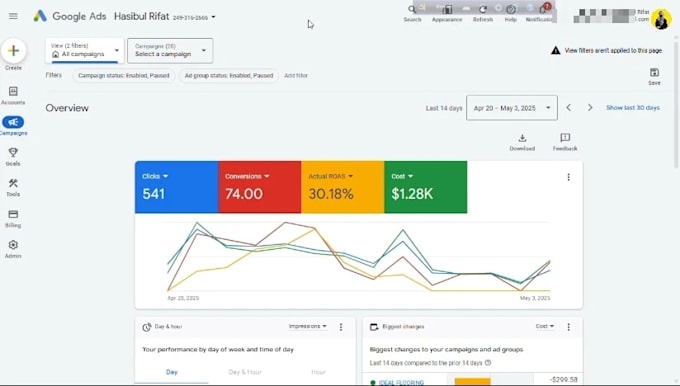Screen dimensions: 680x386
Task: Click the green Cost scorecard tile
Action: click(425, 187)
